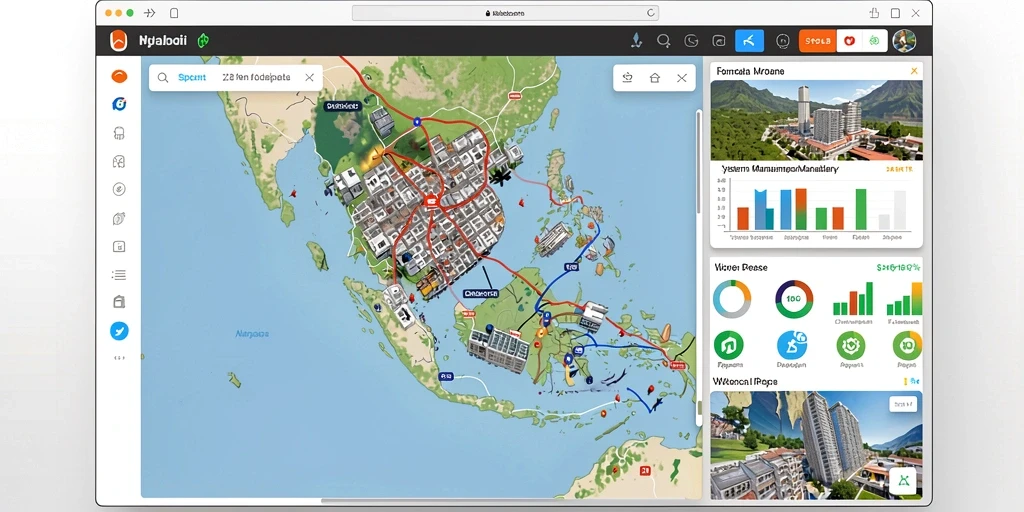
Task: Reload the page from the address bar
Action: tap(650, 13)
